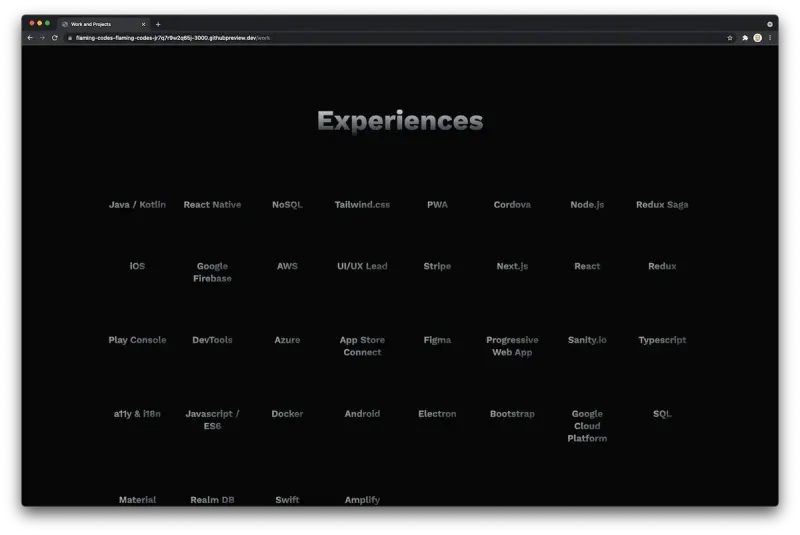The image size is (800, 535).
Task: Click the SQL skill label
Action: tap(662, 414)
